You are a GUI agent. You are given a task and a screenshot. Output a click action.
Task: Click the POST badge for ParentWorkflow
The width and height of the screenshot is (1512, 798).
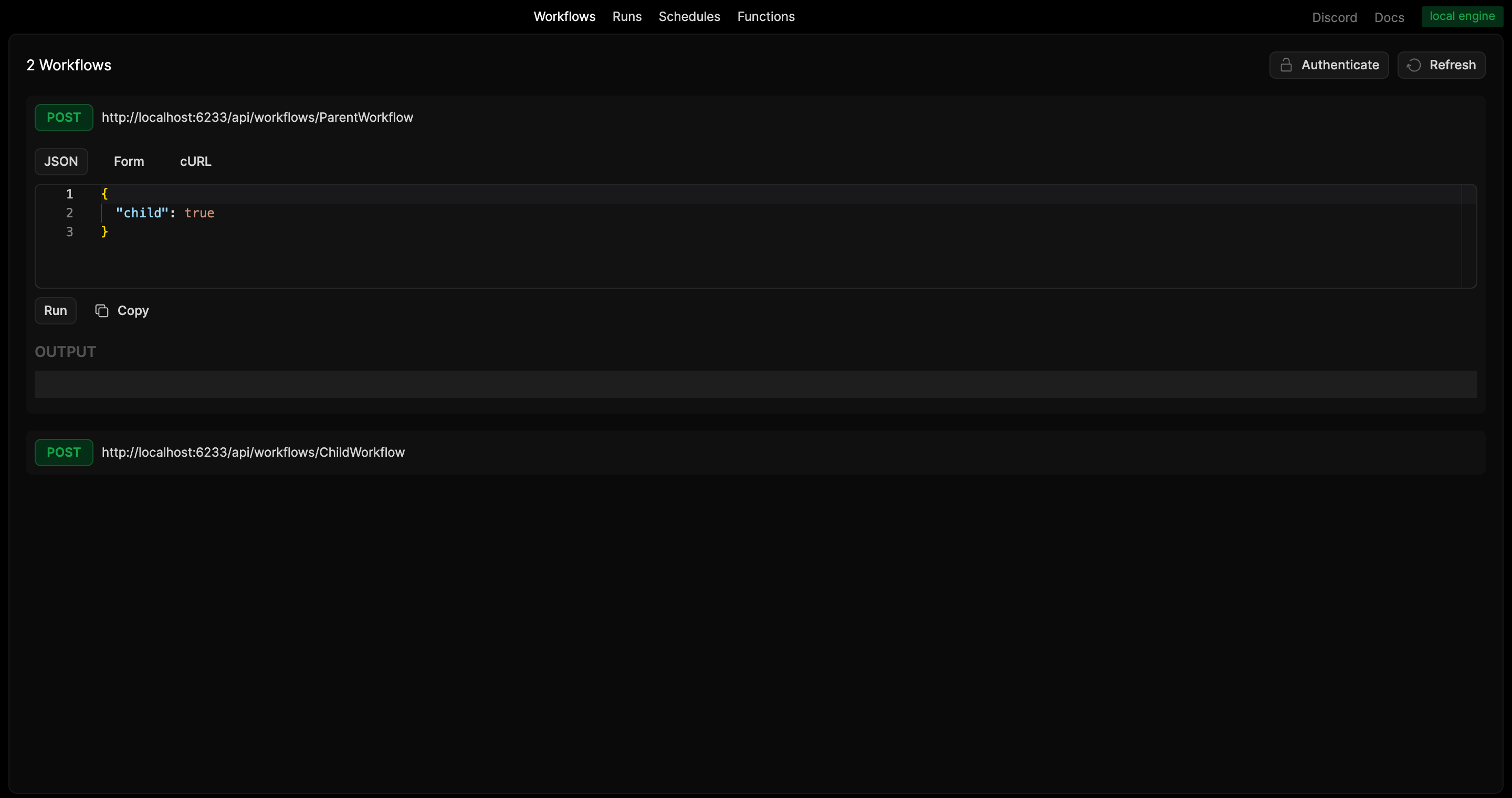(64, 118)
